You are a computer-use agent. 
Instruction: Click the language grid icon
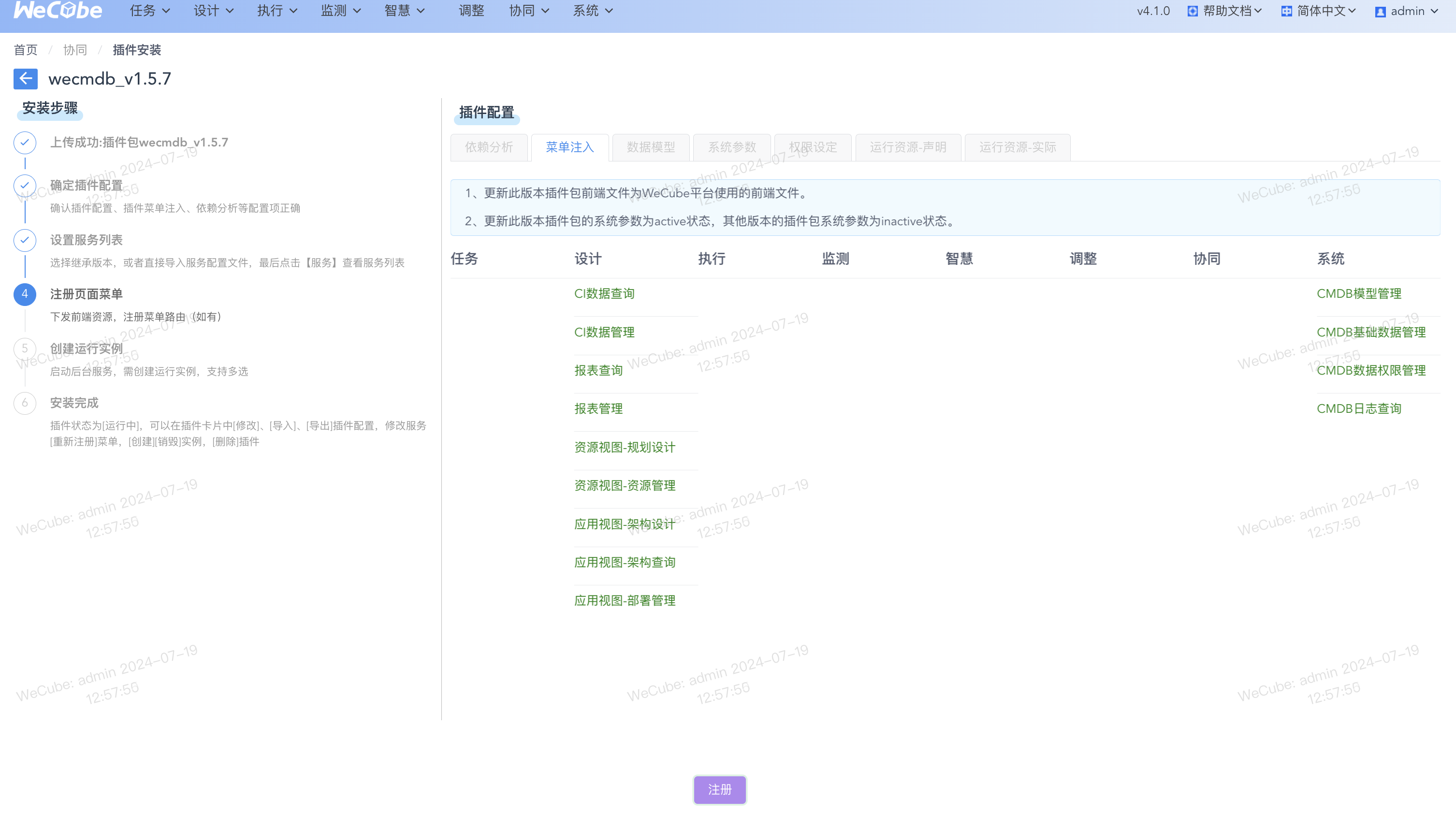pyautogui.click(x=1286, y=11)
